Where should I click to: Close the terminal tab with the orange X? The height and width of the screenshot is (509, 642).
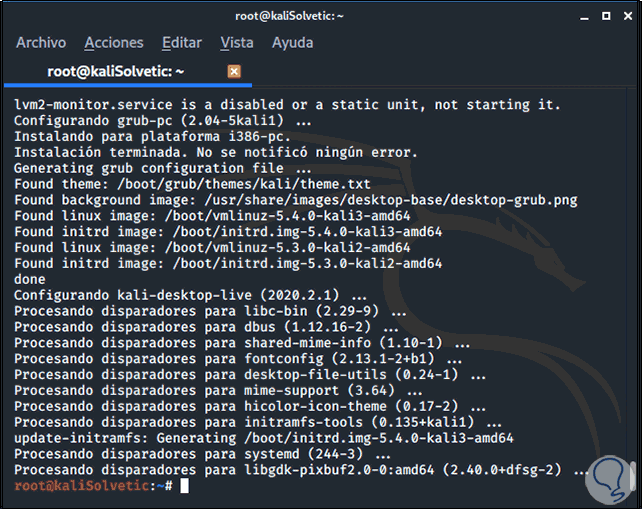pos(234,72)
